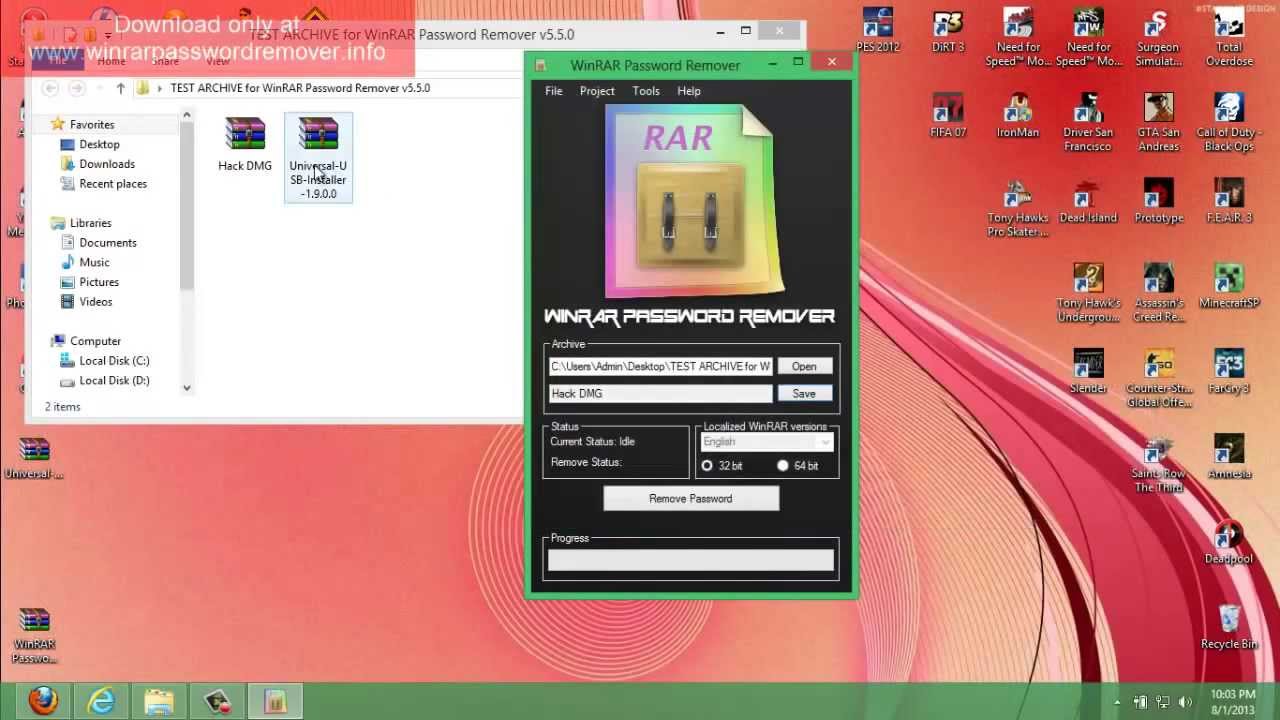Open the Tools menu
This screenshot has width=1280, height=720.
(x=646, y=91)
